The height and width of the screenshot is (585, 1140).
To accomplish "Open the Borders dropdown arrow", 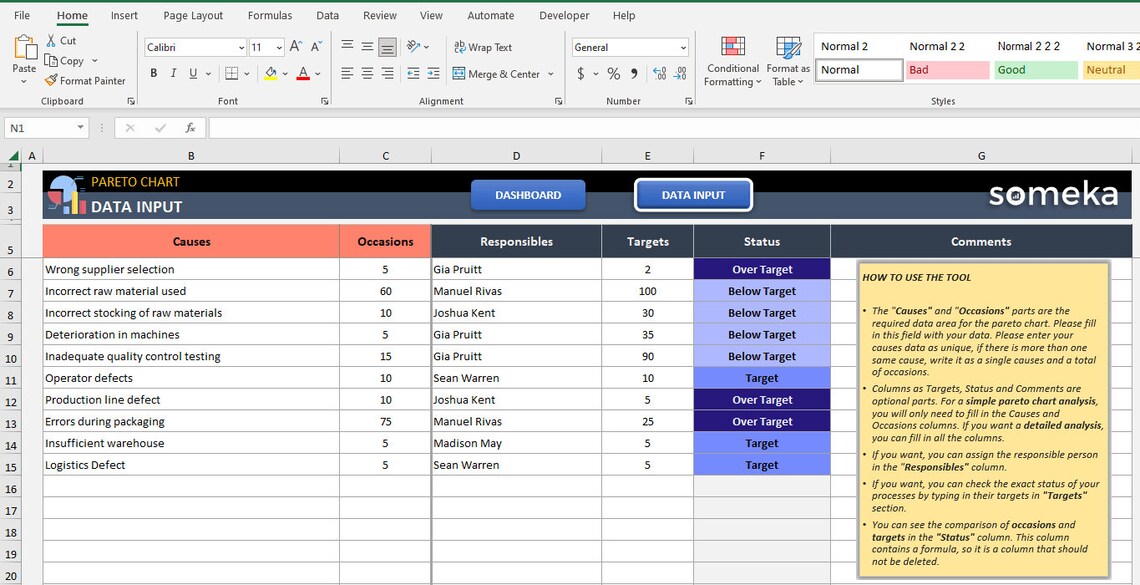I will point(245,73).
